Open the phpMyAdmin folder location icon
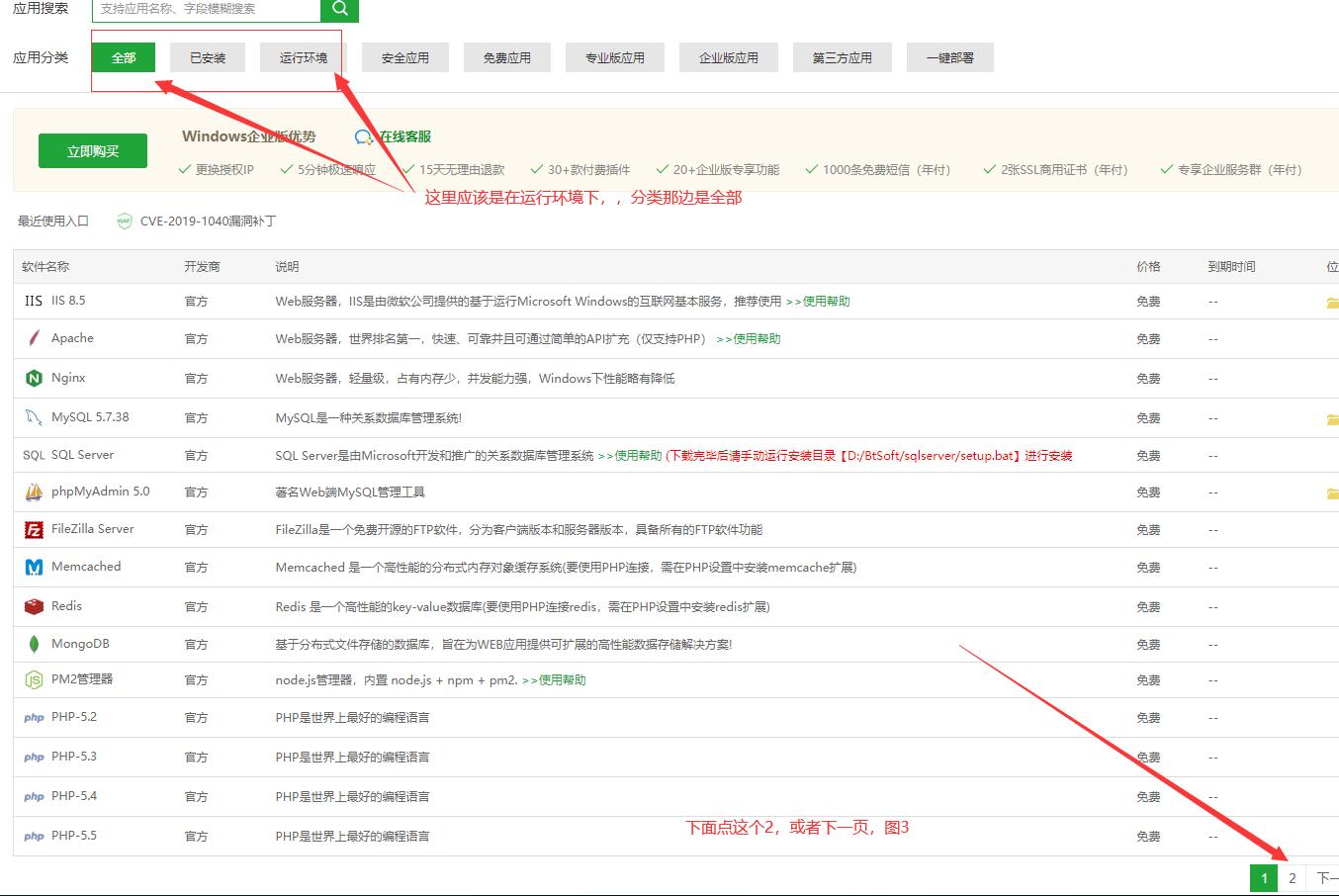 tap(1332, 493)
